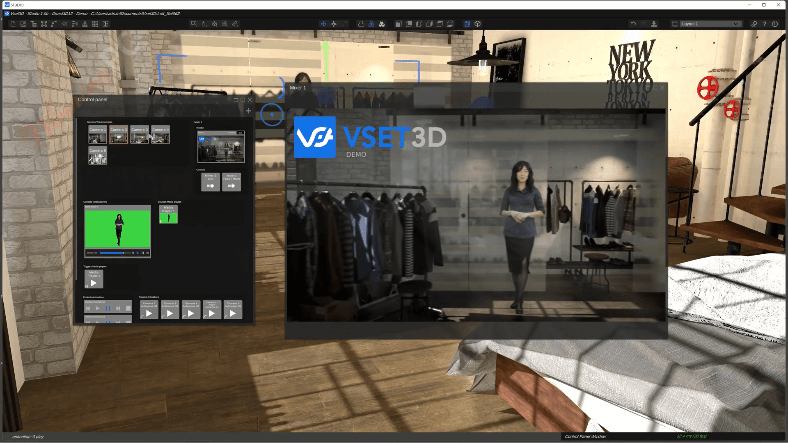The image size is (788, 443).
Task: Click the plus icon in the Control panel
Action: (248, 110)
